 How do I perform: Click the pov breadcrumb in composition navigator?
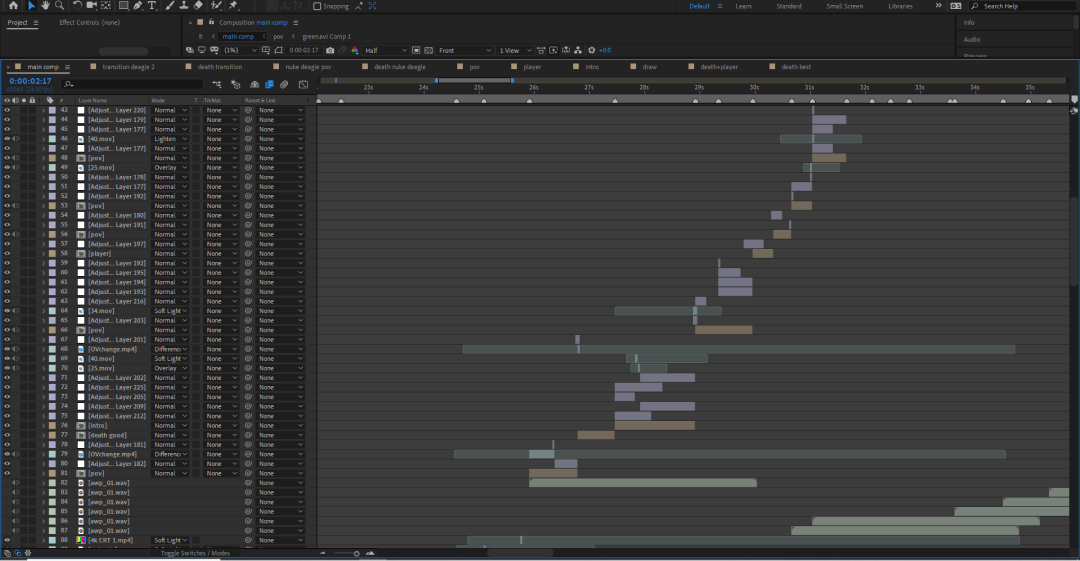278,37
